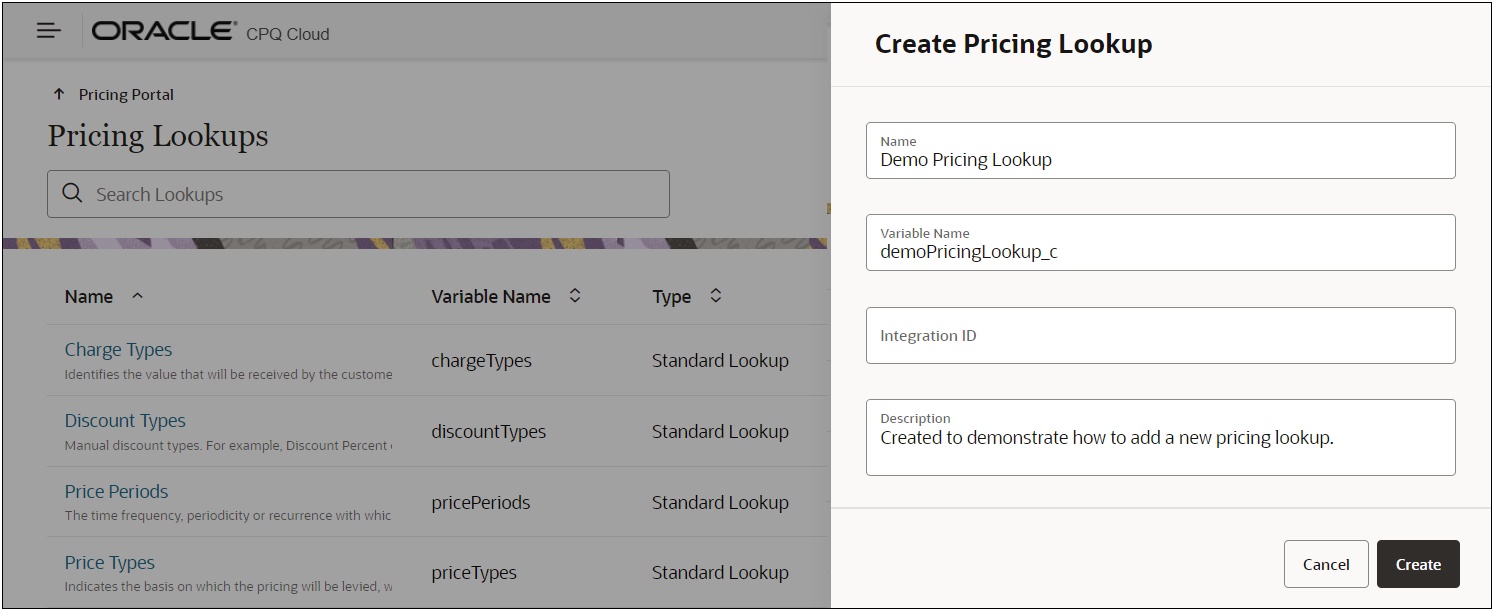This screenshot has height=611, width=1494.
Task: Open the Discount Types lookup
Action: (125, 421)
